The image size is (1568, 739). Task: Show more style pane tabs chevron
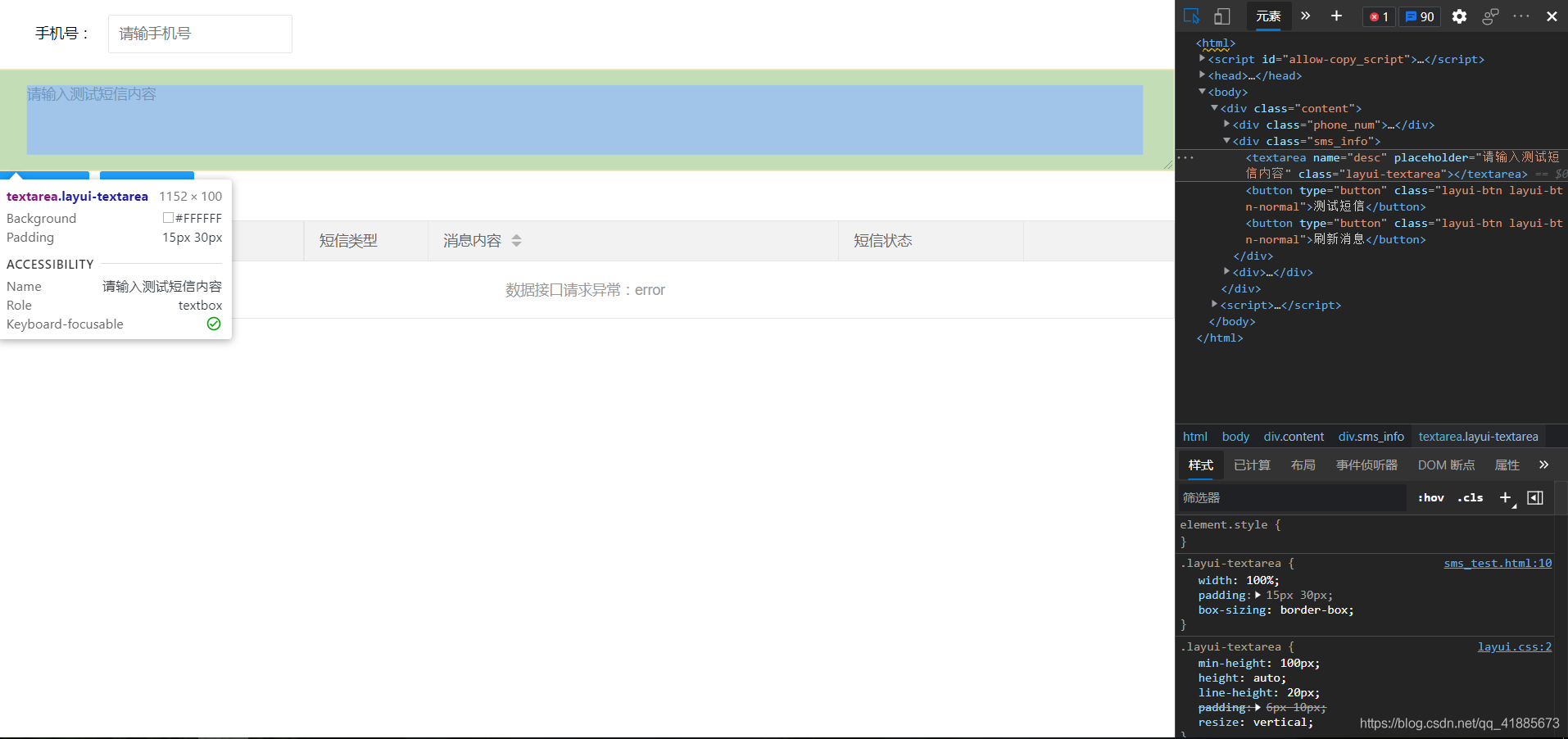click(x=1543, y=465)
